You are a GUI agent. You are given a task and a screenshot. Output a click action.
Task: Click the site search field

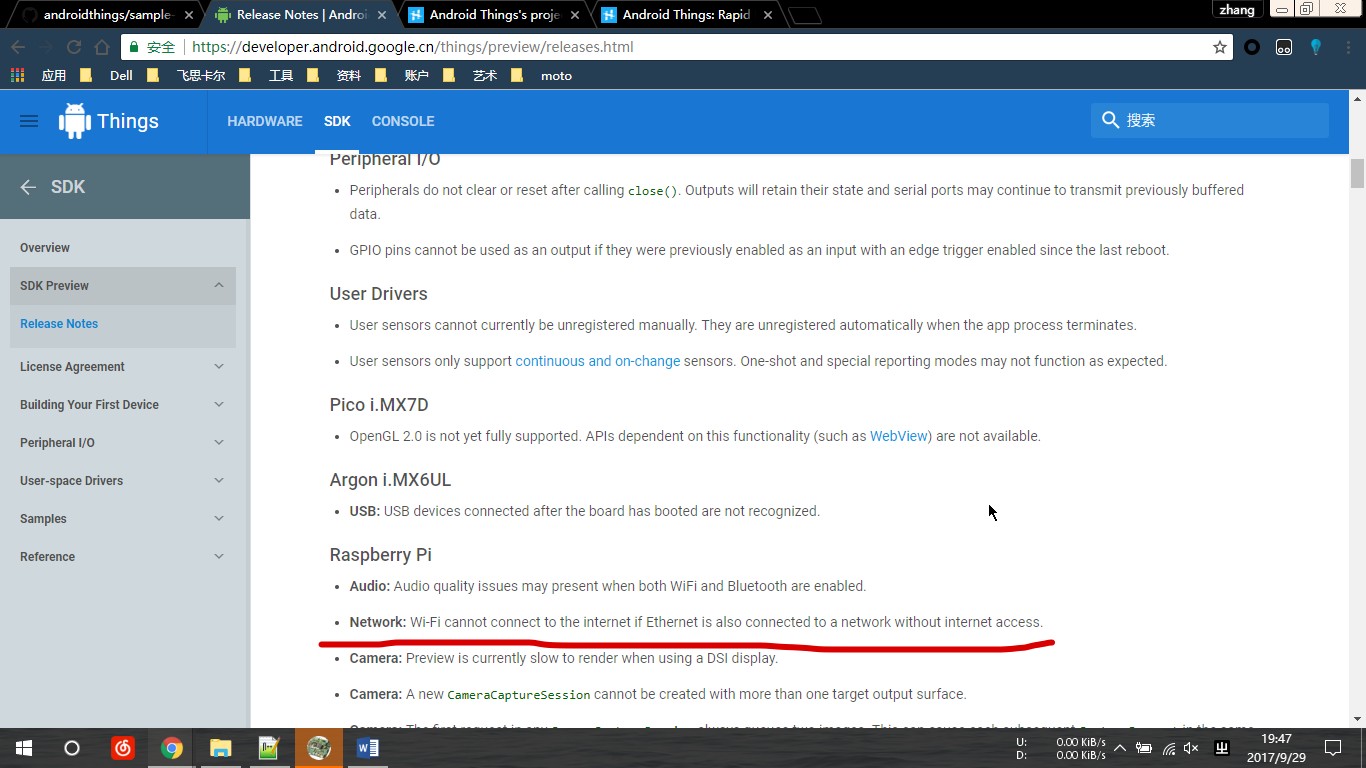click(1220, 120)
